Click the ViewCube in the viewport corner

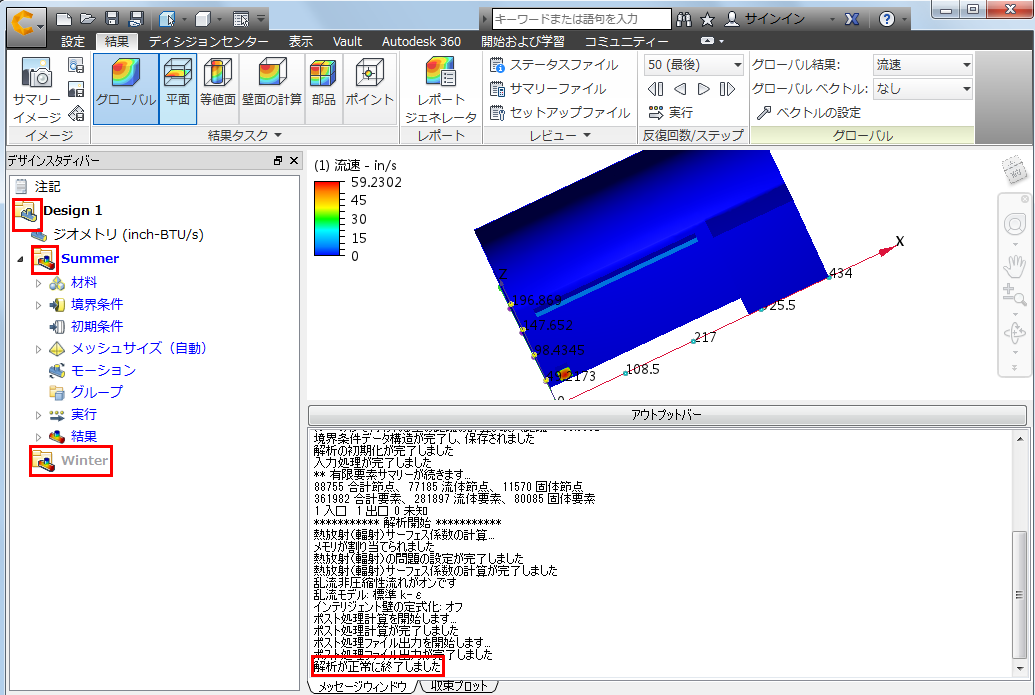(1015, 170)
